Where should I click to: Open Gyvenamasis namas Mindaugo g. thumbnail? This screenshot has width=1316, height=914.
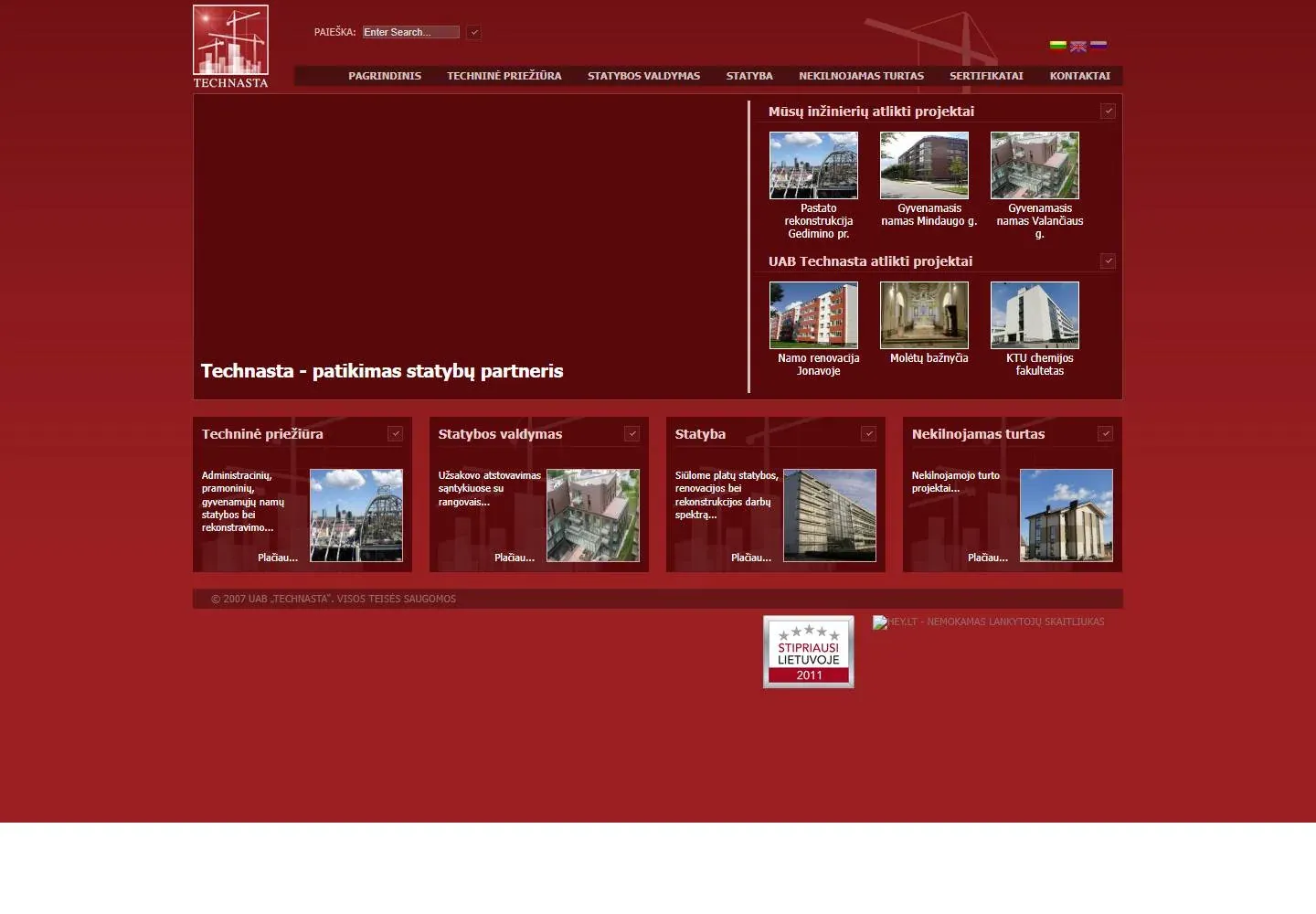coord(924,165)
